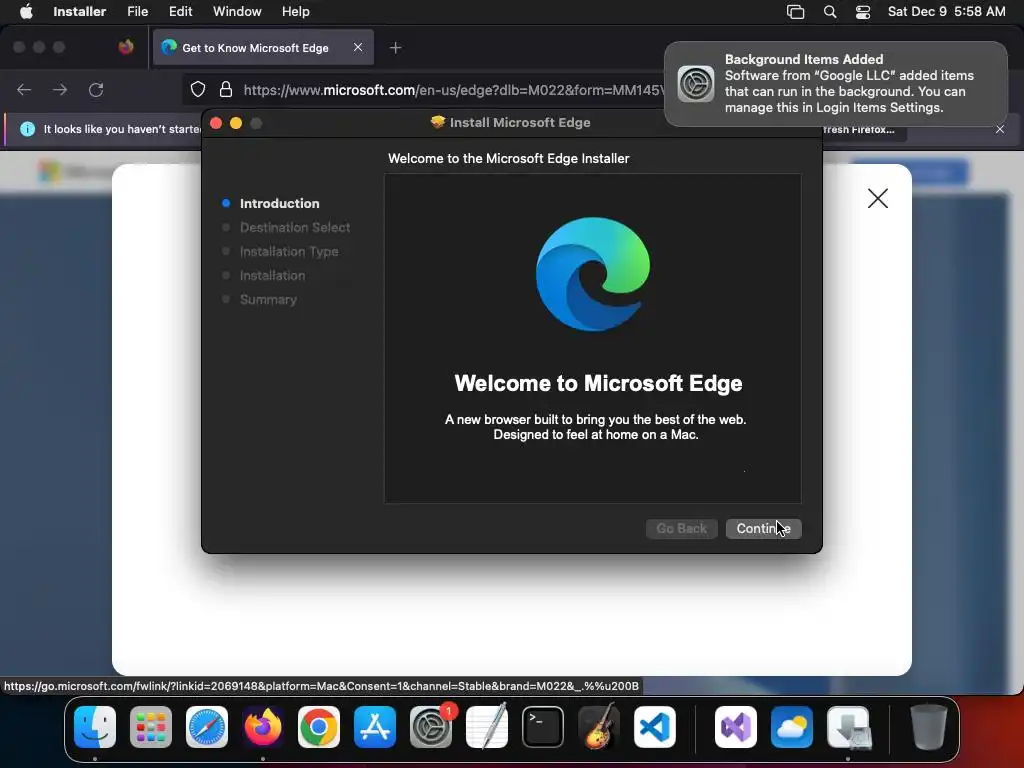Select Destination Select step in sidebar
This screenshot has width=1024, height=768.
click(295, 227)
